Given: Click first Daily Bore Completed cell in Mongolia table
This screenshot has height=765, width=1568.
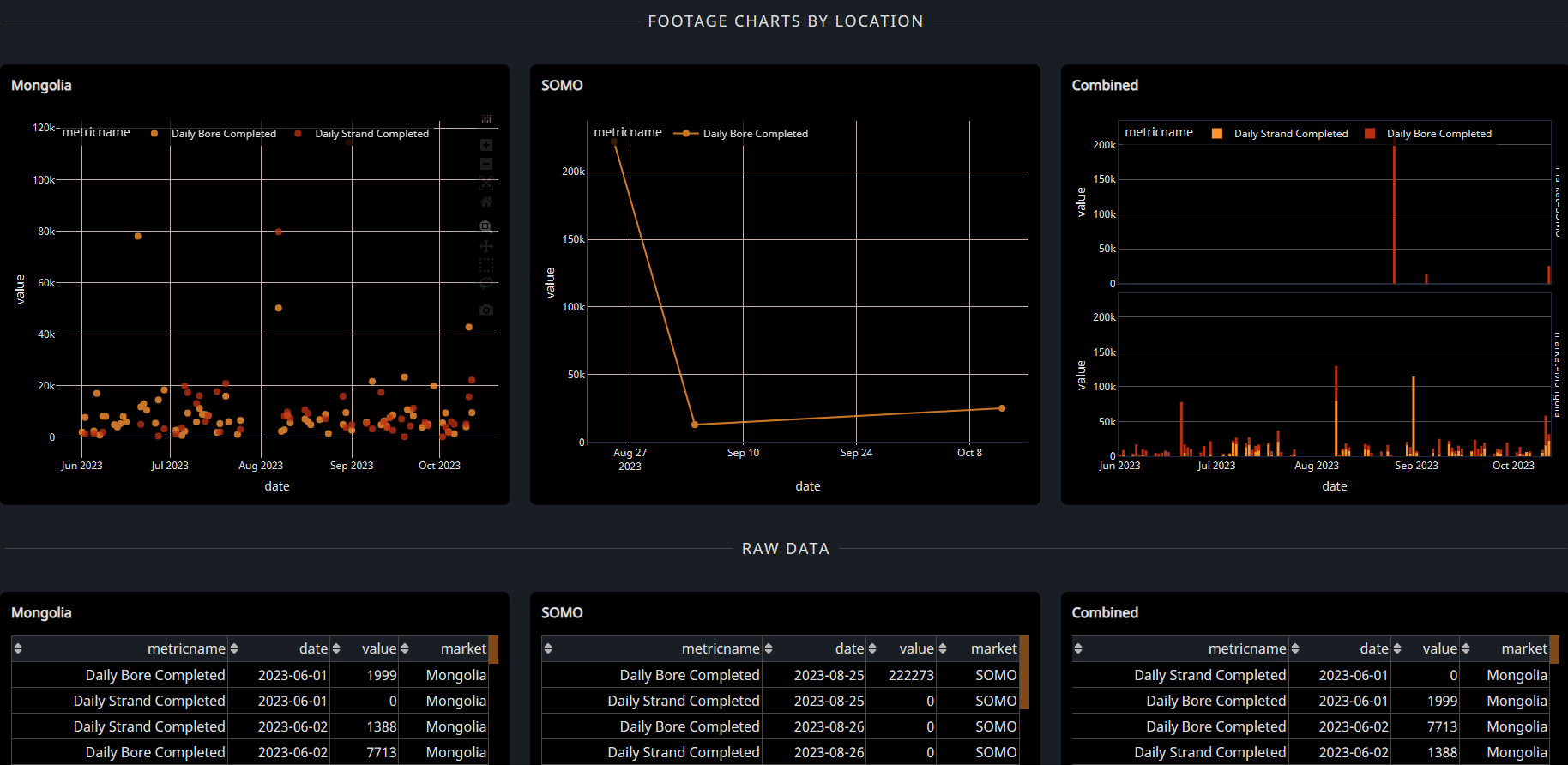Looking at the screenshot, I should [120, 675].
